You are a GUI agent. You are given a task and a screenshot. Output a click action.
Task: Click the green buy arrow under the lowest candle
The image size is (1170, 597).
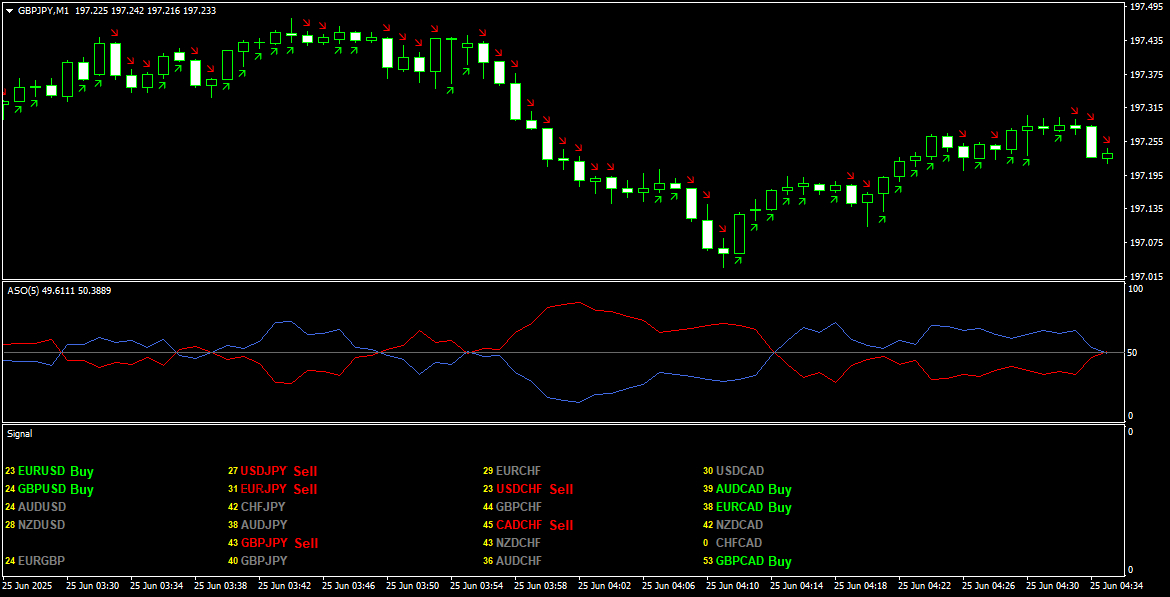[x=739, y=259]
